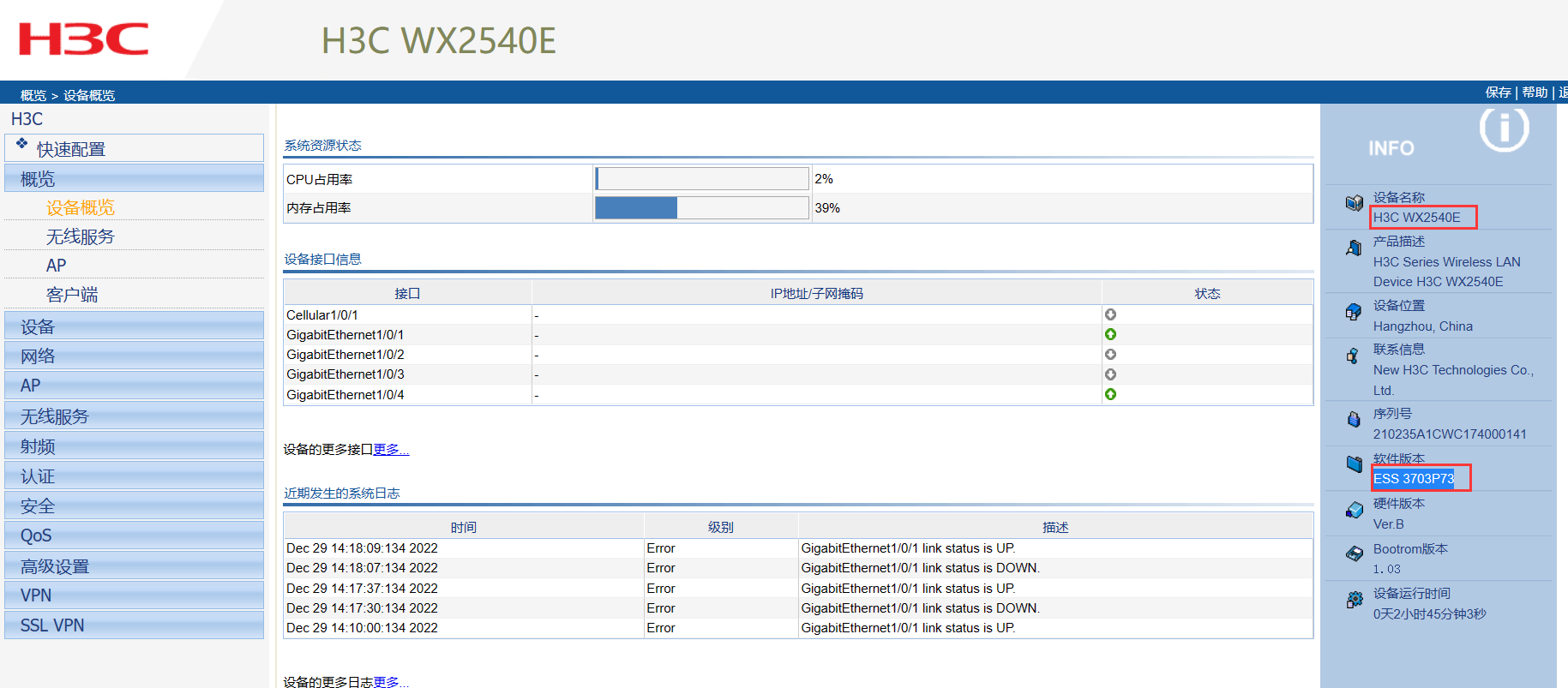This screenshot has height=688, width=1568.
Task: Expand the QoS menu section
Action: [134, 535]
